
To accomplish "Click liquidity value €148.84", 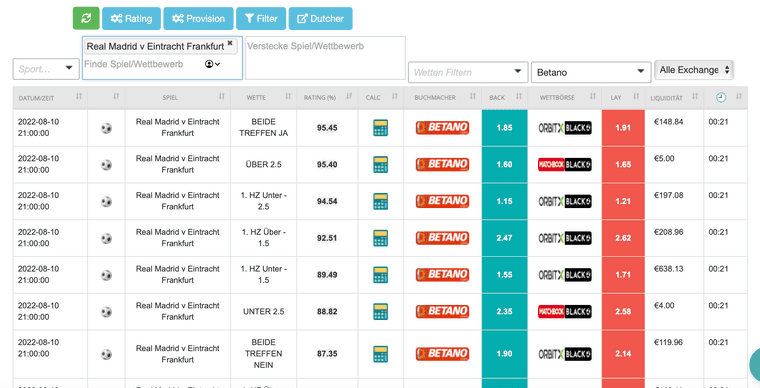I will [668, 122].
